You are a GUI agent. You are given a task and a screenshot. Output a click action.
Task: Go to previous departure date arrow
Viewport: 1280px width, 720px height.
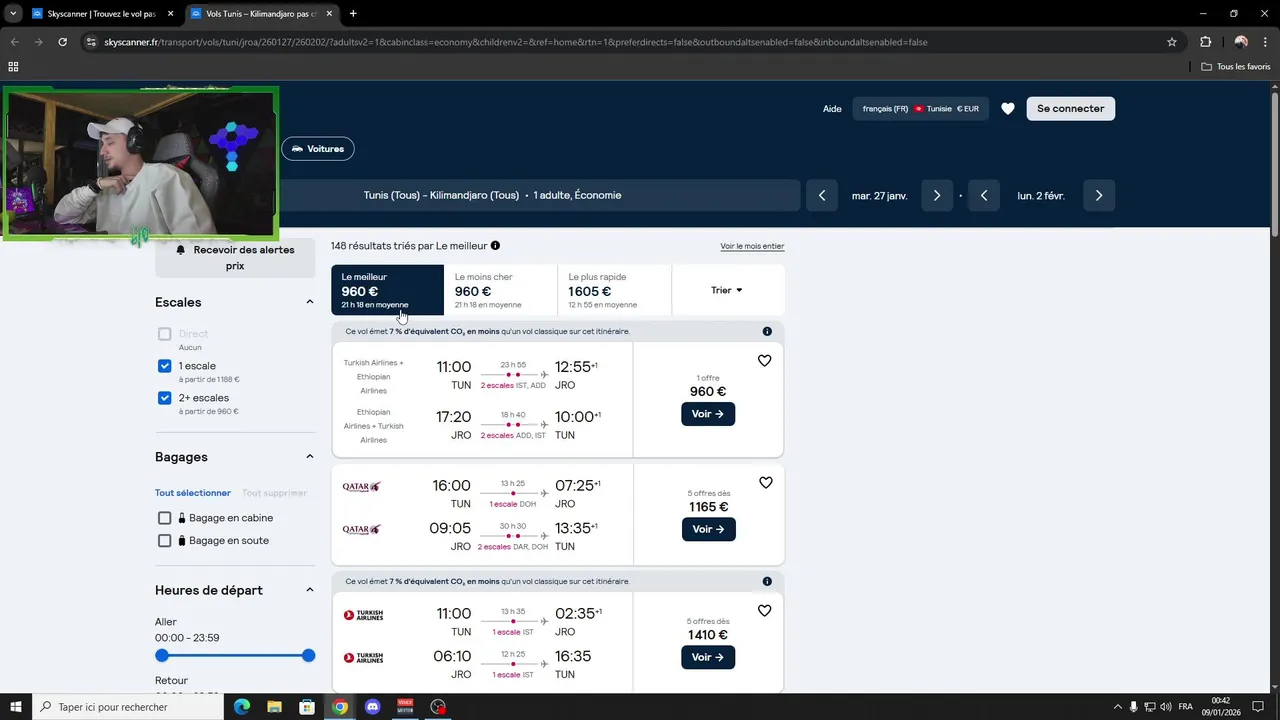pyautogui.click(x=822, y=196)
